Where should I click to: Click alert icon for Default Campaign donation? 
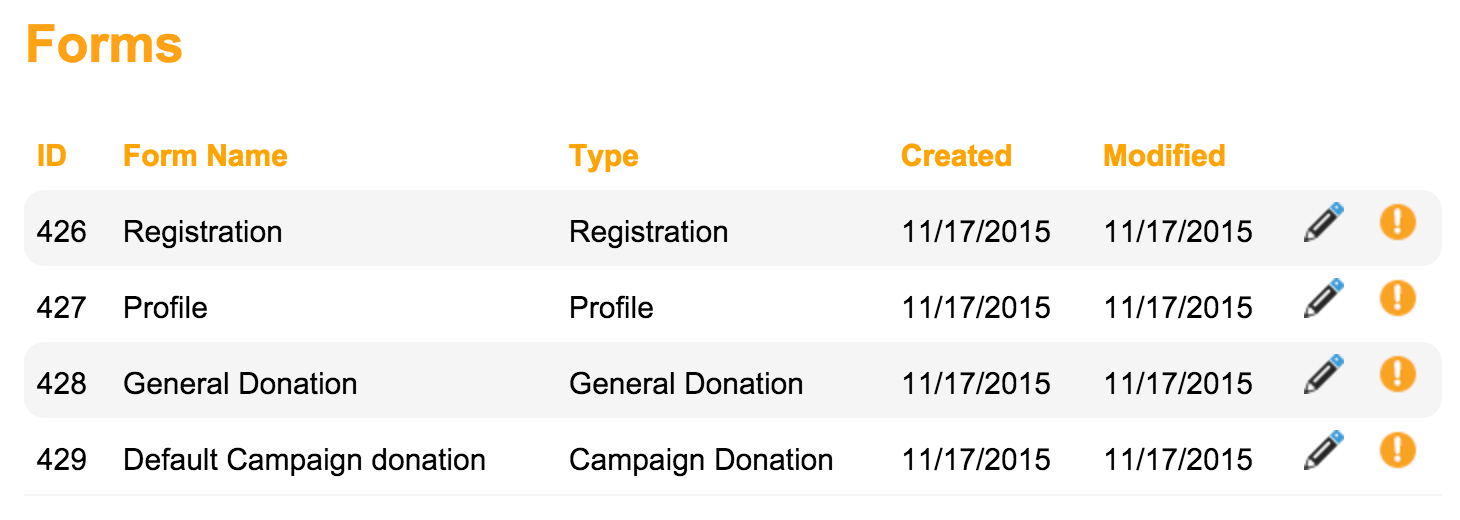click(x=1398, y=450)
